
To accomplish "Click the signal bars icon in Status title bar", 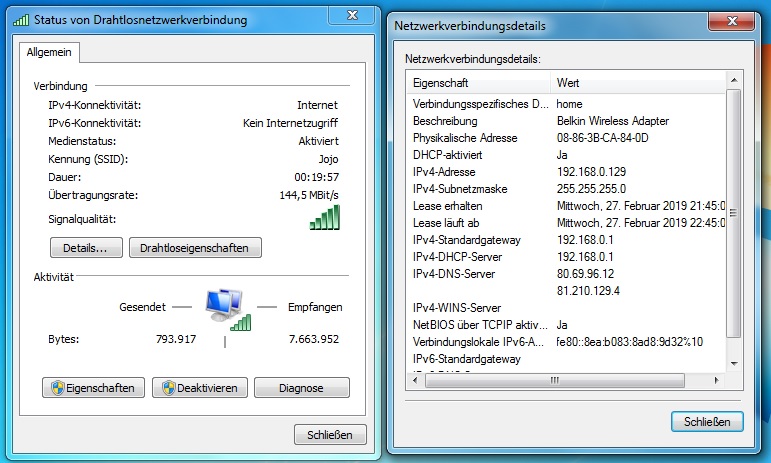I will (x=21, y=20).
